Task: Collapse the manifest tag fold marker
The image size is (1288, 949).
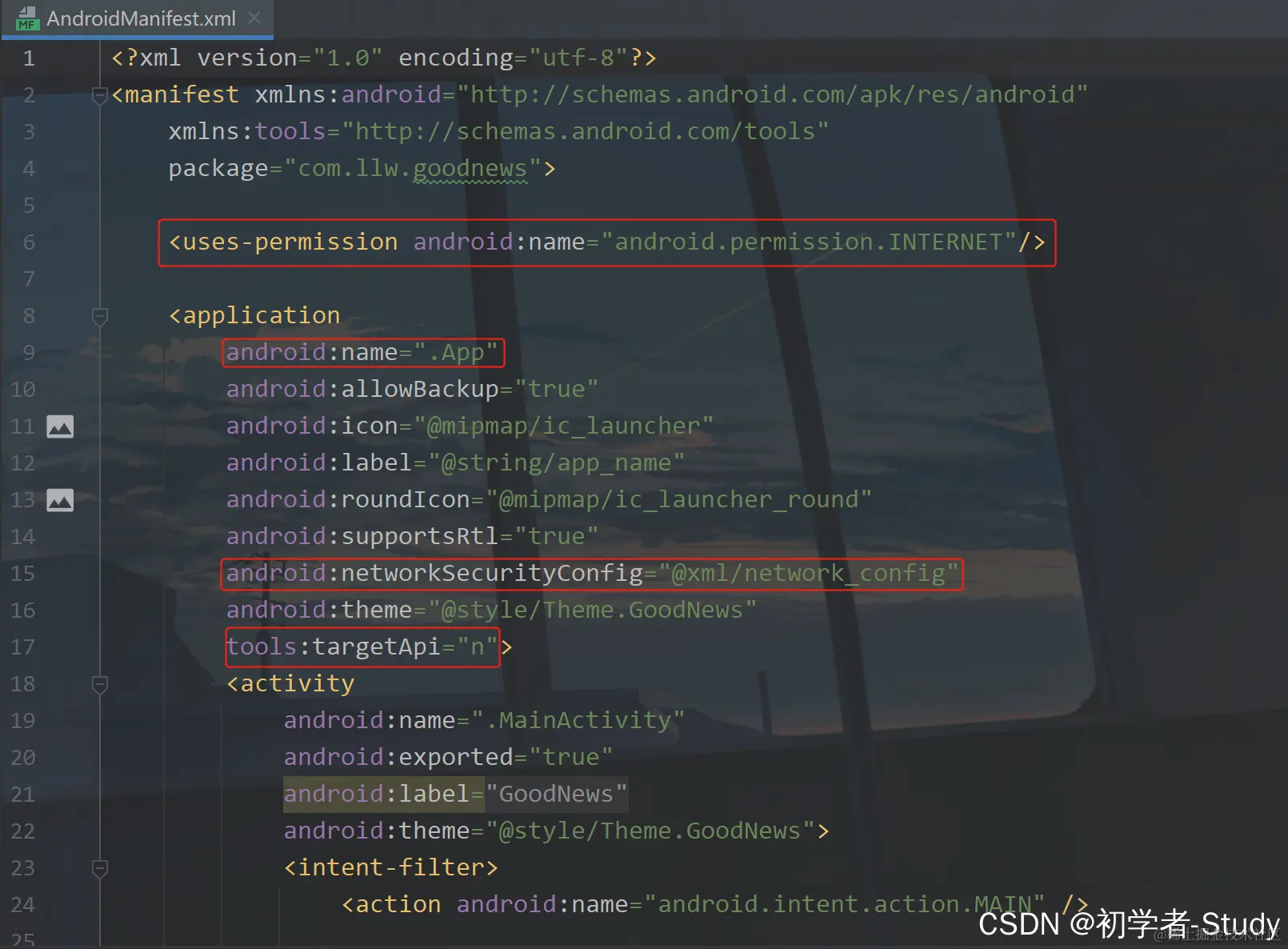Action: [100, 96]
